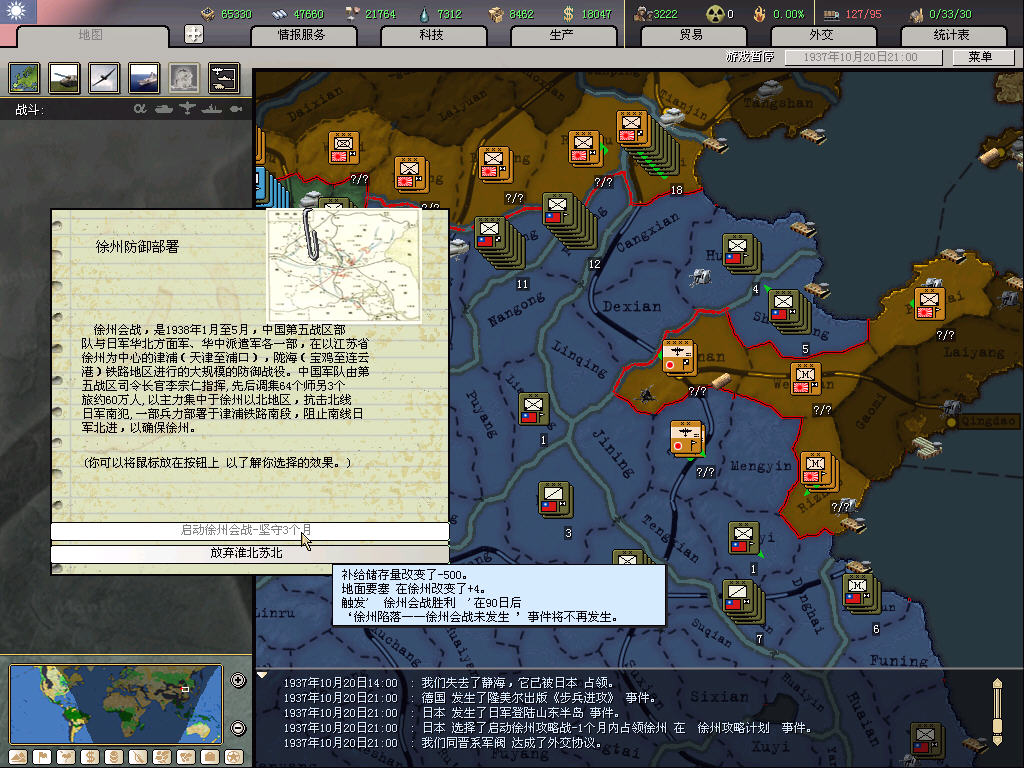This screenshot has height=768, width=1024.
Task: Open the air units list icon
Action: point(103,78)
